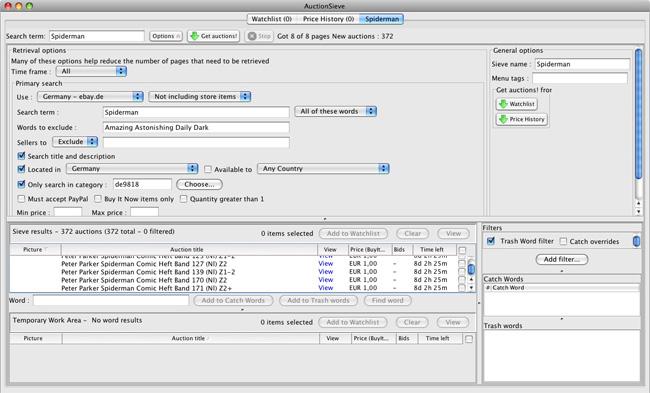Image resolution: width=650 pixels, height=393 pixels.
Task: Enable Buy It Now items only checkbox
Action: 98,199
